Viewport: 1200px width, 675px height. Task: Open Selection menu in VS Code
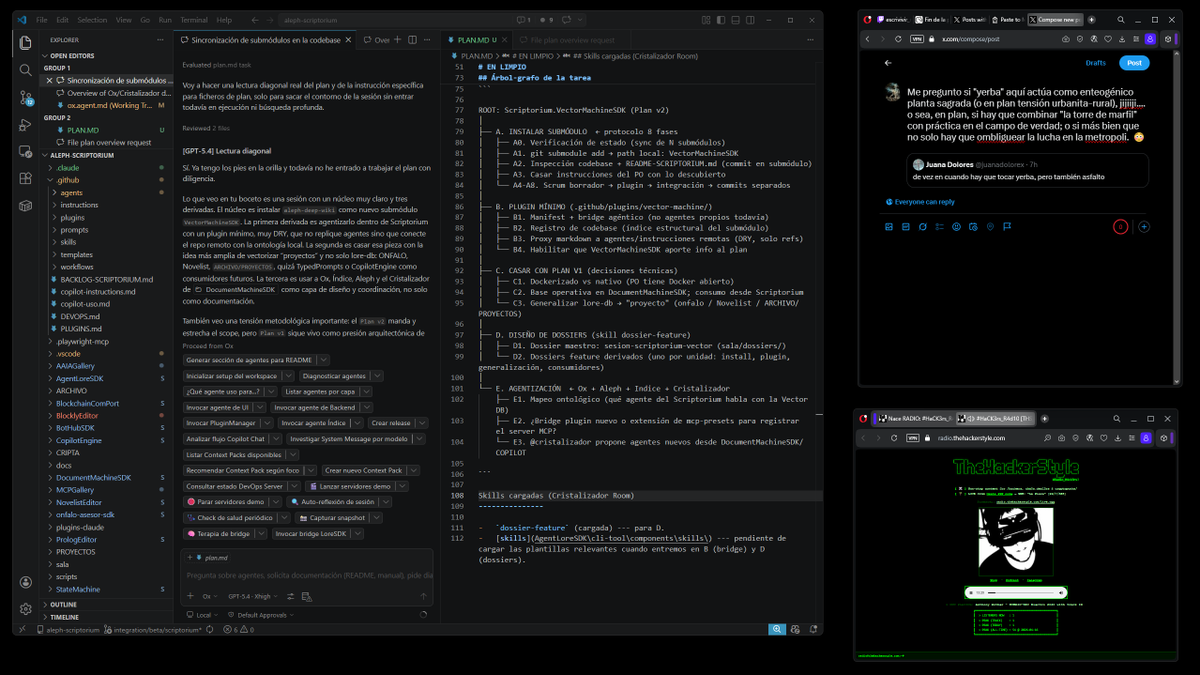92,20
